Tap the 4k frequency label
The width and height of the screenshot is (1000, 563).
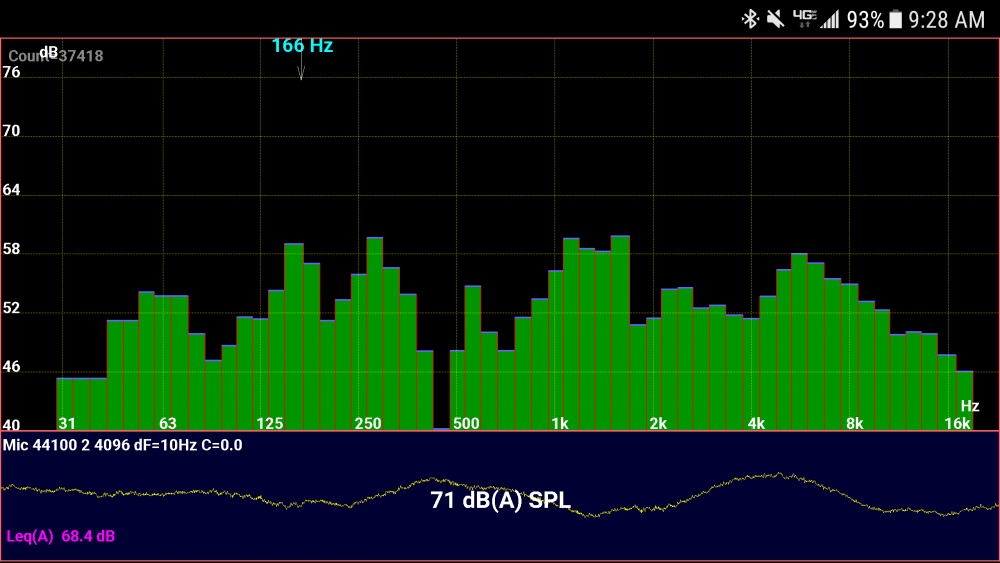[x=756, y=423]
